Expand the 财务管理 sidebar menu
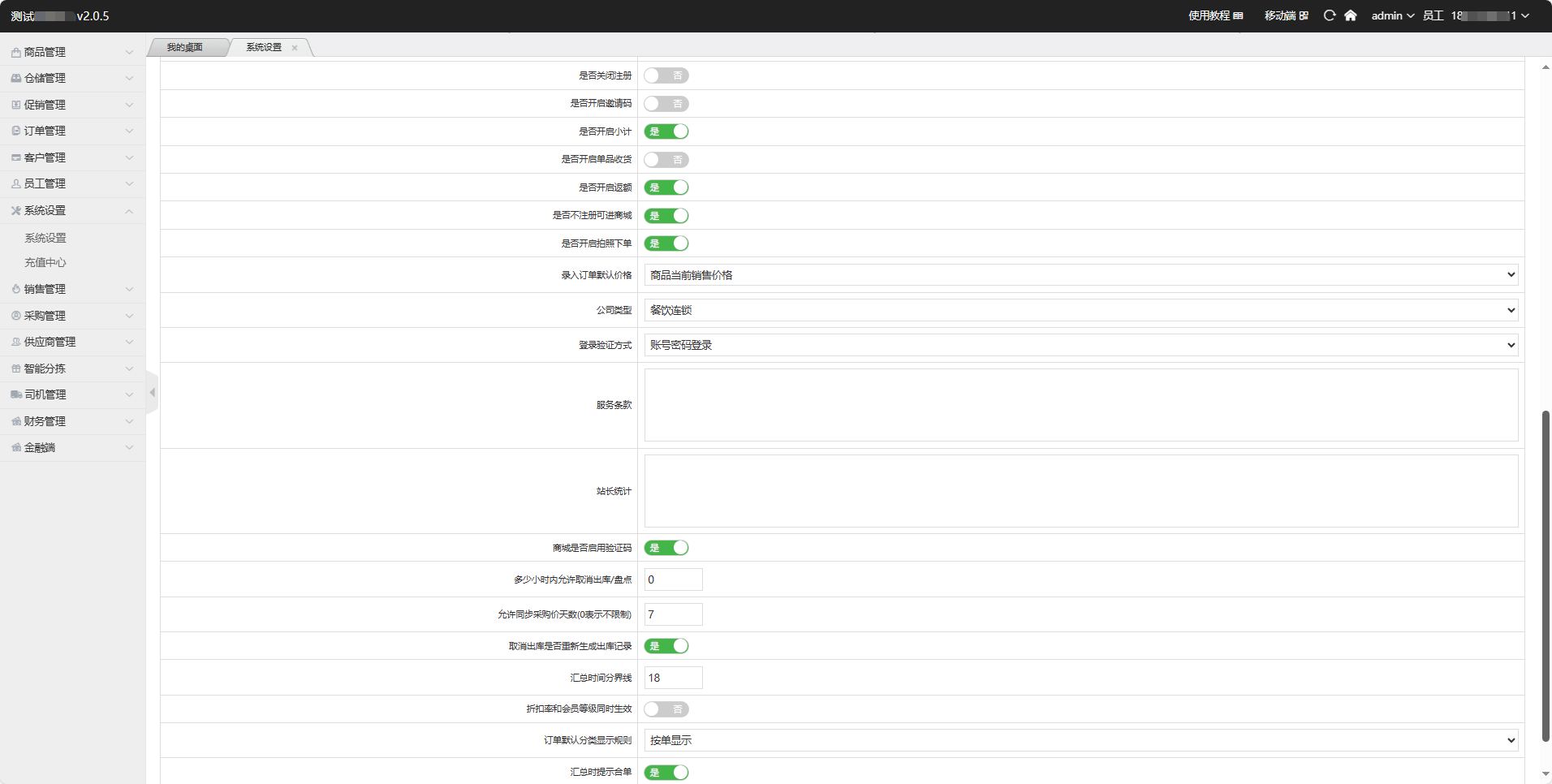Image resolution: width=1552 pixels, height=784 pixels. pos(71,421)
